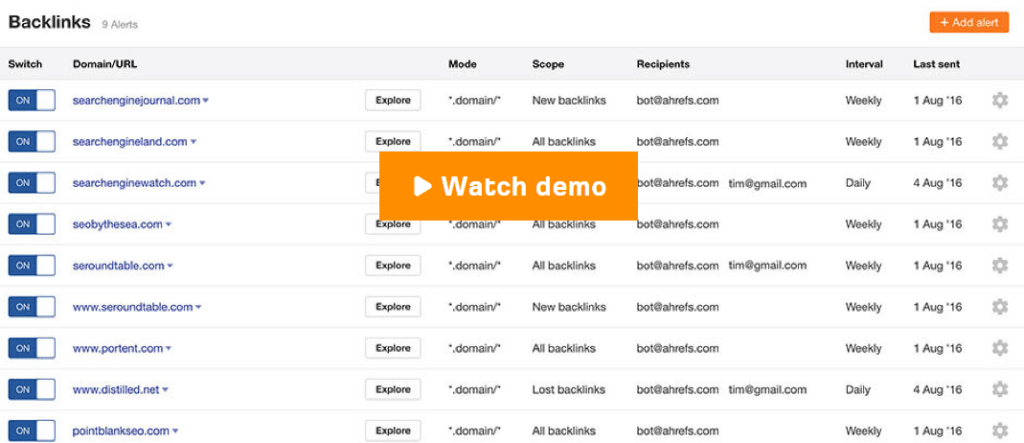1024x443 pixels.
Task: Open settings gear for www.distilled.net alert
Action: pyautogui.click(x=1000, y=389)
